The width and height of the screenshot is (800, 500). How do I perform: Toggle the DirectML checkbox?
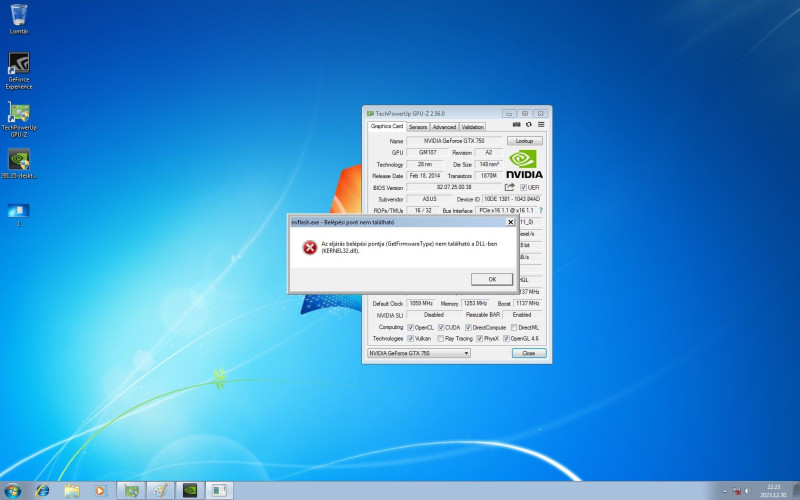(x=514, y=328)
